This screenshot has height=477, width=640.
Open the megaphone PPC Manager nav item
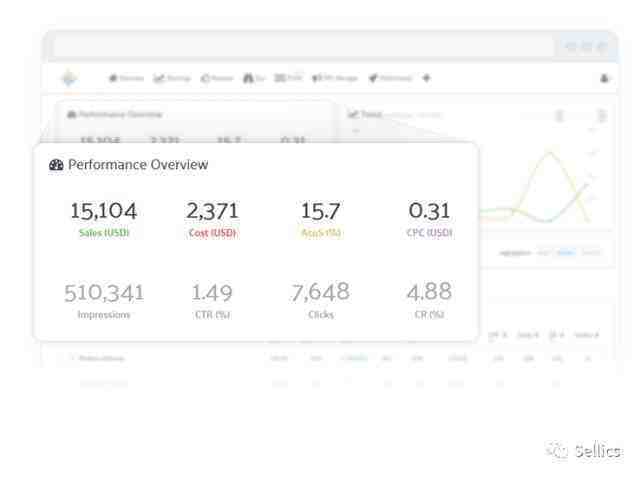[x=335, y=78]
